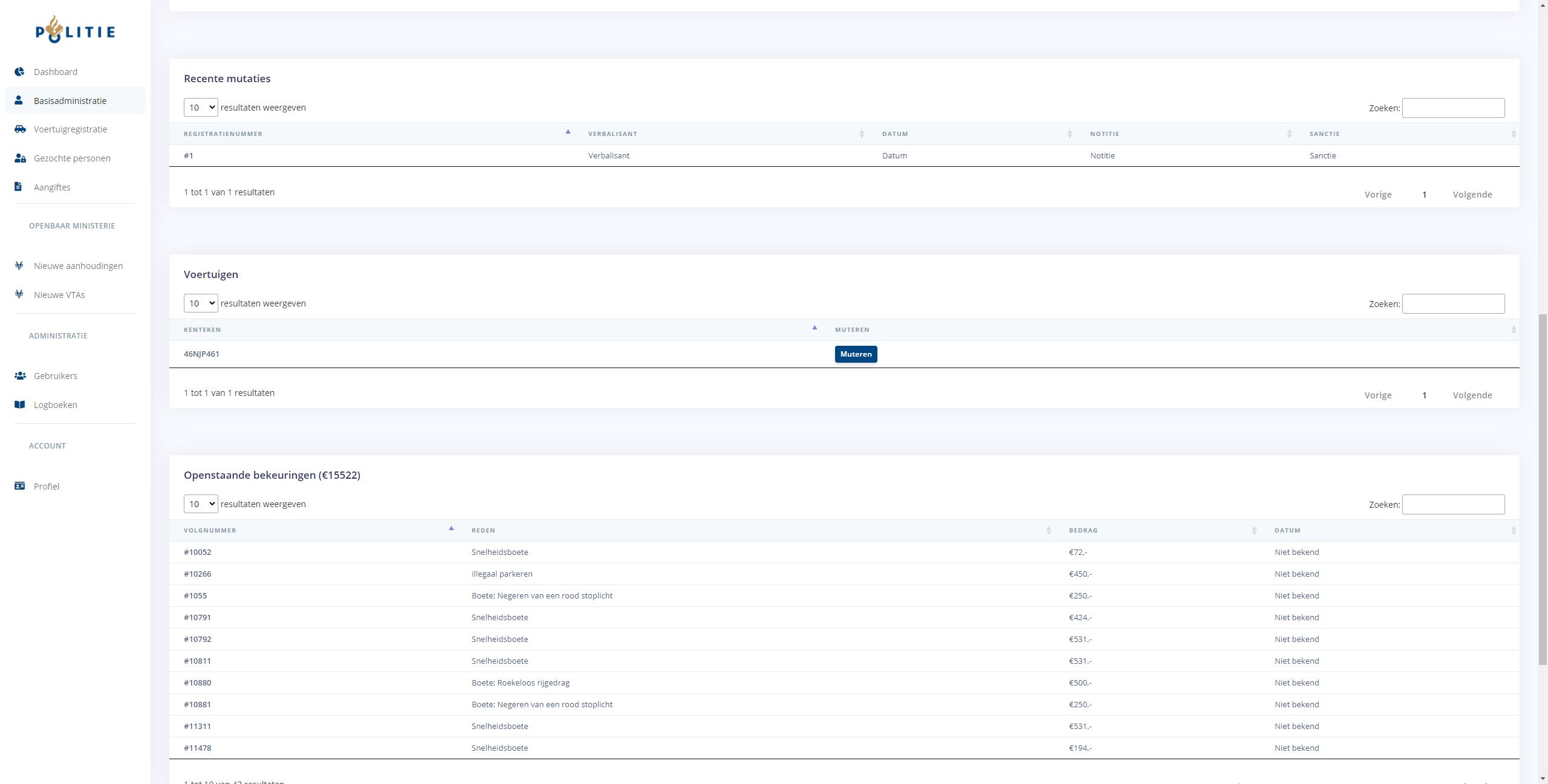Open the Basisadministratie menu item

coord(70,100)
